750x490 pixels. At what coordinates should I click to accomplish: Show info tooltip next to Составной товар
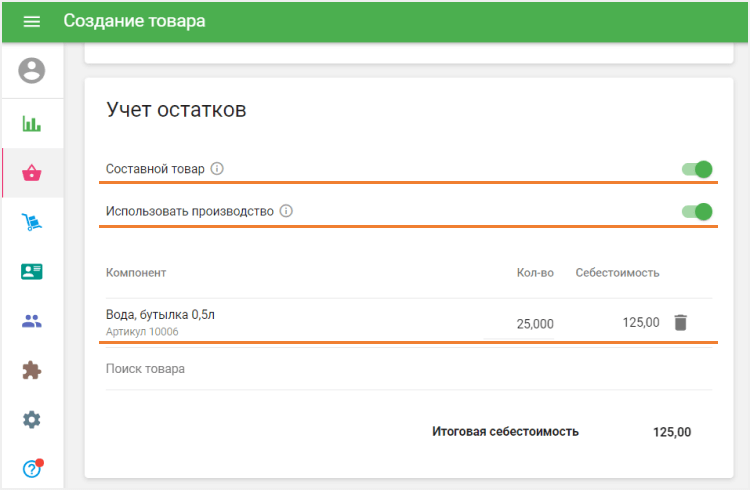[217, 168]
